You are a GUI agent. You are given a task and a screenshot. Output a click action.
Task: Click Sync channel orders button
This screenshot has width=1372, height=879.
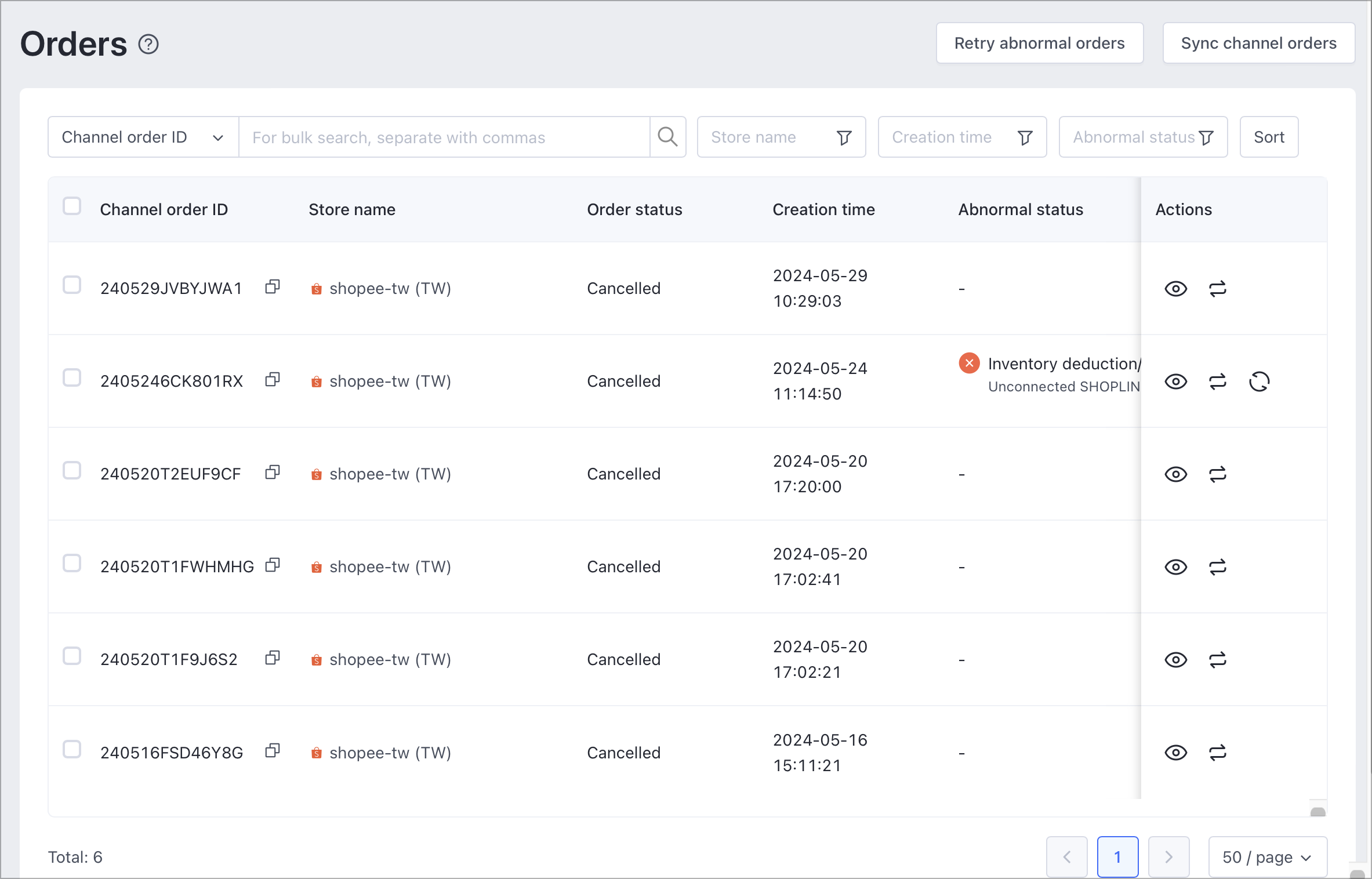(1259, 43)
